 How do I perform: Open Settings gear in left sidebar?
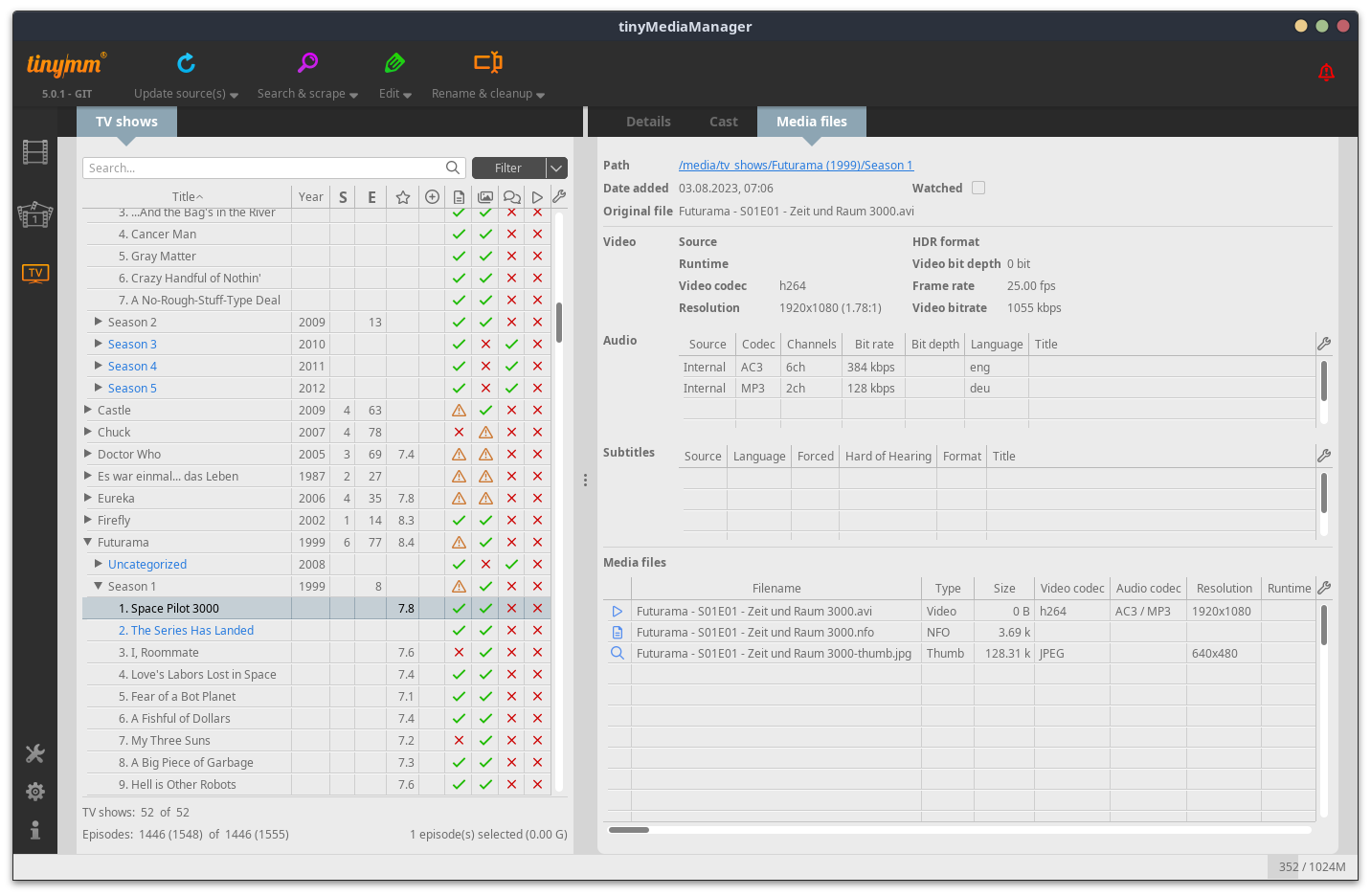point(35,792)
